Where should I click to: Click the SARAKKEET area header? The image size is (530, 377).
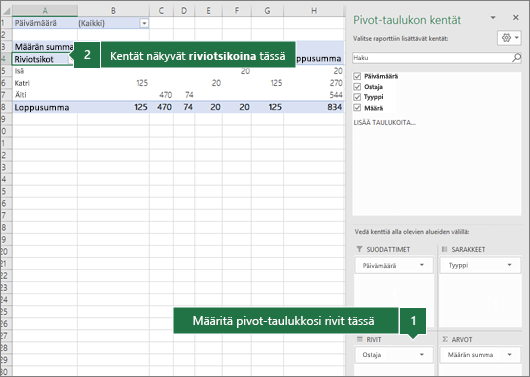click(x=468, y=249)
